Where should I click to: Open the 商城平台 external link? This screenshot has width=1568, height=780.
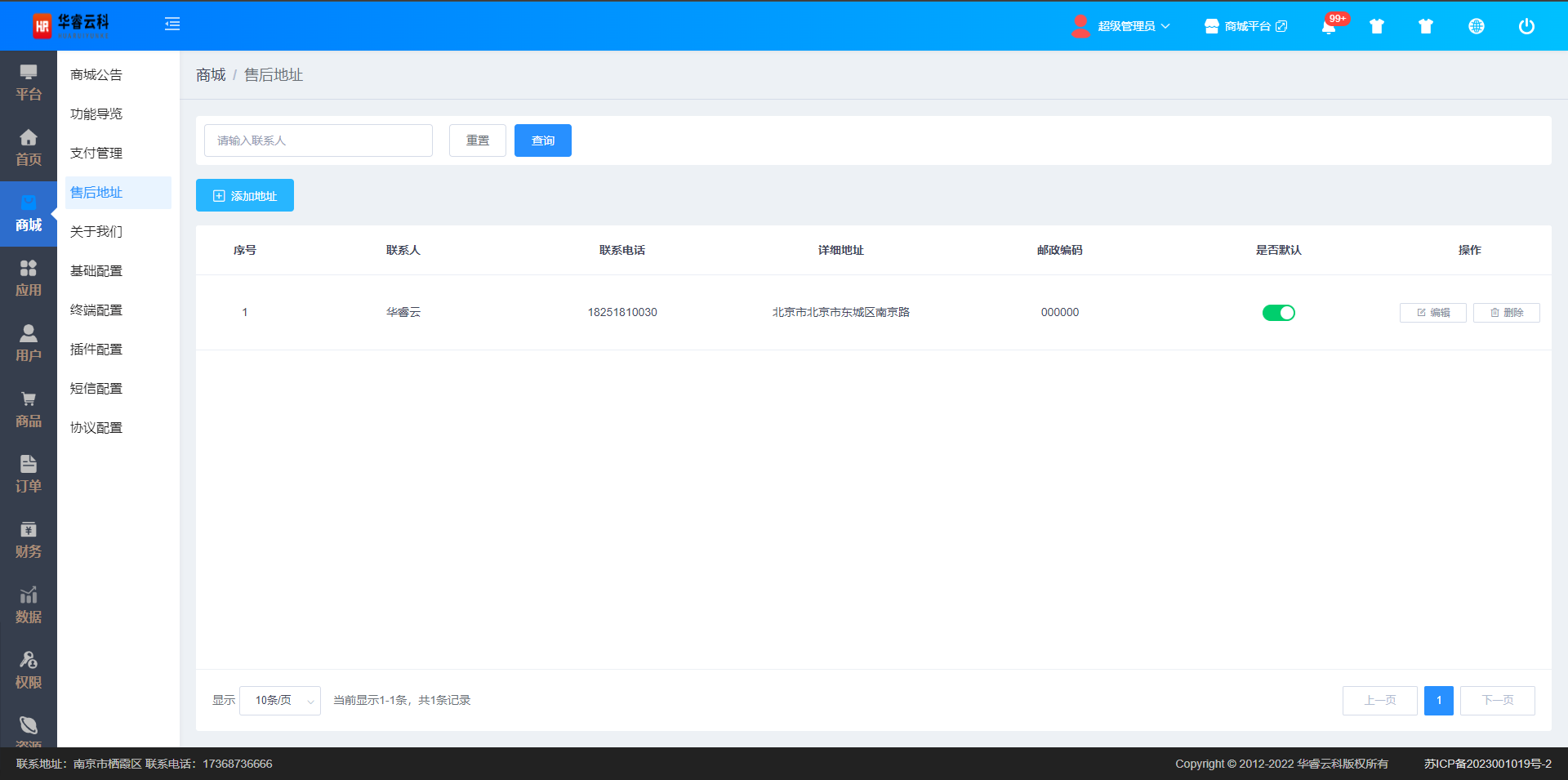(x=1246, y=26)
